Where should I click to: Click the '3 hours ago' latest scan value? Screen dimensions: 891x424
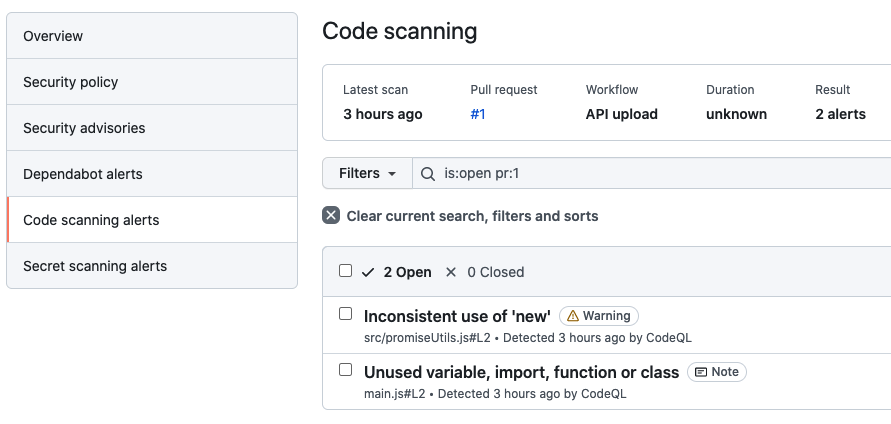point(383,114)
